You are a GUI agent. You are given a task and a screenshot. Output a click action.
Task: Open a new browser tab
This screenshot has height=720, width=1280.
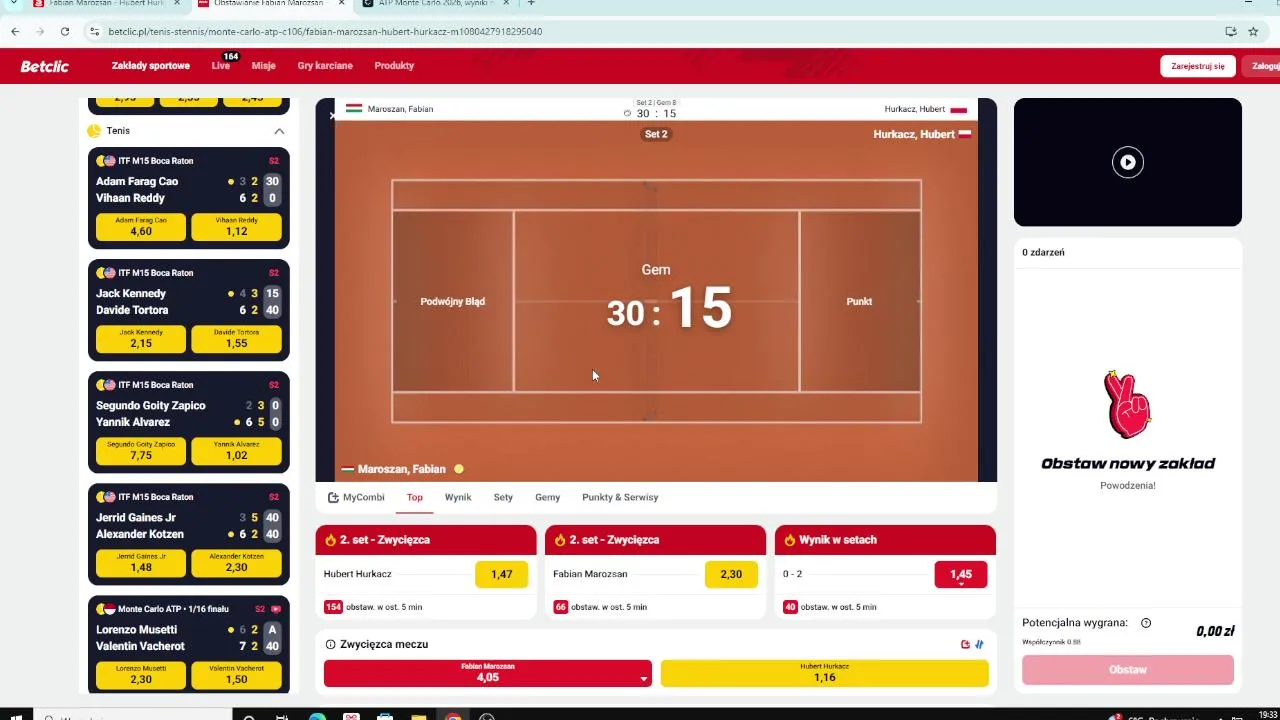coord(531,4)
